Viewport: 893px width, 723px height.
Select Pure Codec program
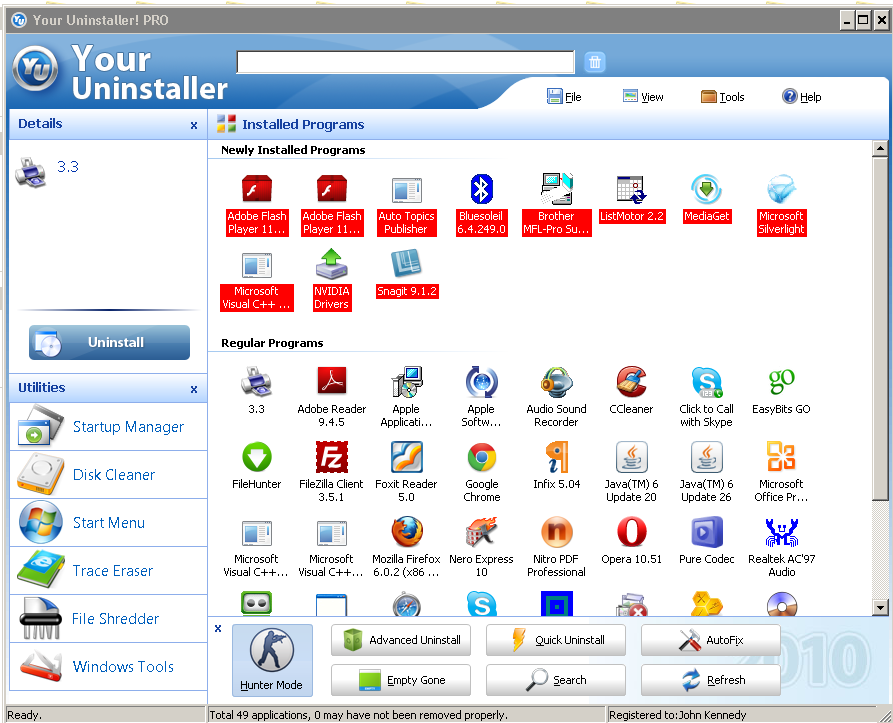pyautogui.click(x=707, y=541)
